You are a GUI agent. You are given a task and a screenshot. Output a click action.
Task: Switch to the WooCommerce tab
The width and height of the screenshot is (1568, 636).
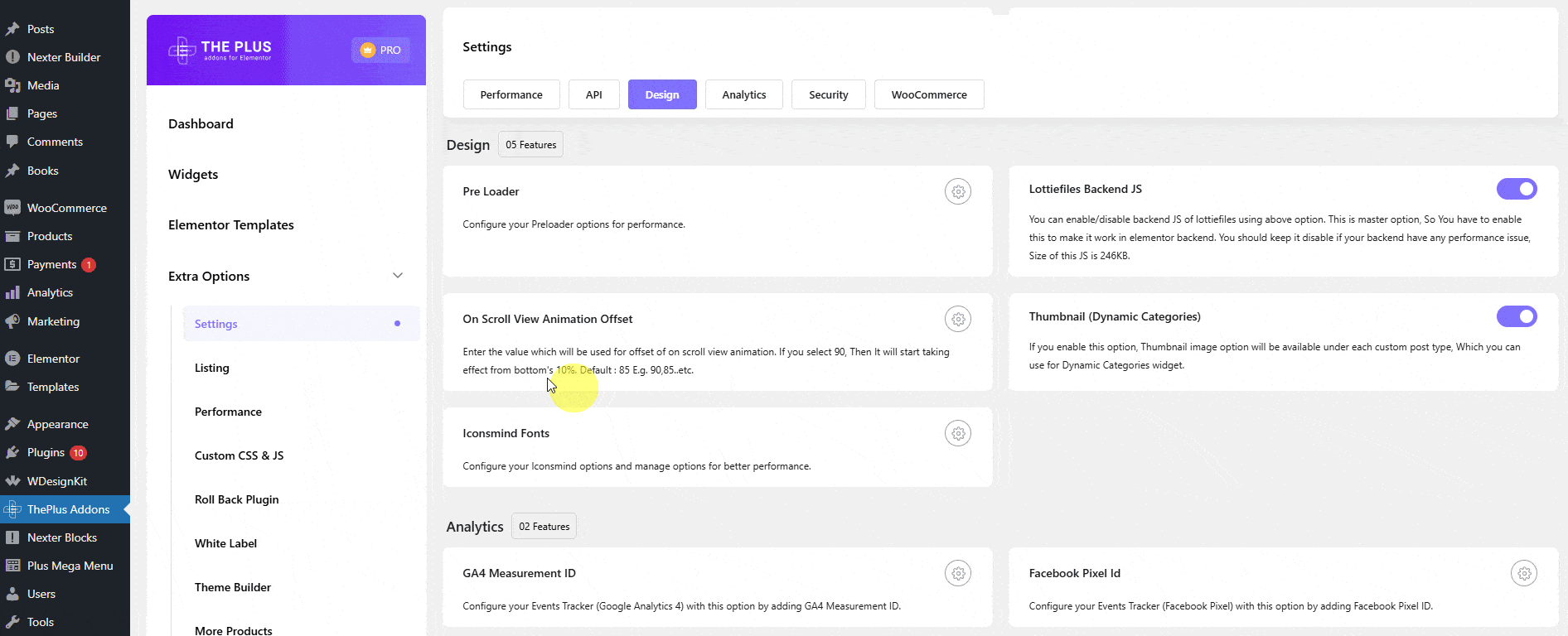coord(929,94)
